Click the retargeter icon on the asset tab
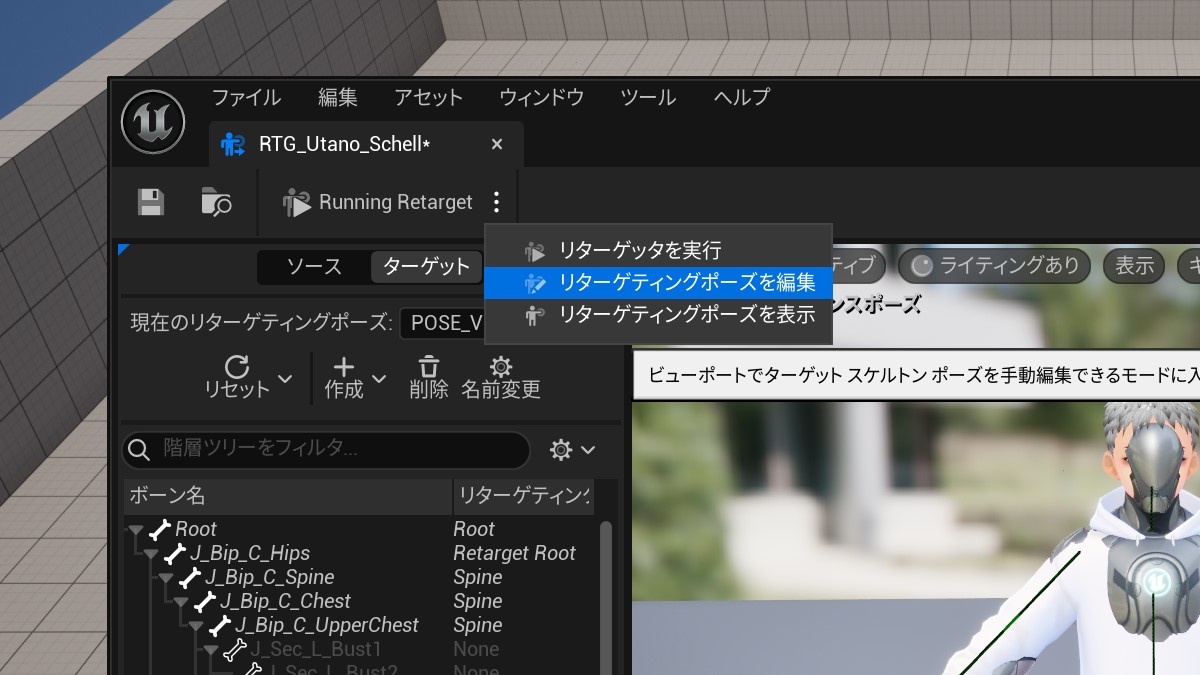This screenshot has width=1200, height=675. [x=233, y=144]
